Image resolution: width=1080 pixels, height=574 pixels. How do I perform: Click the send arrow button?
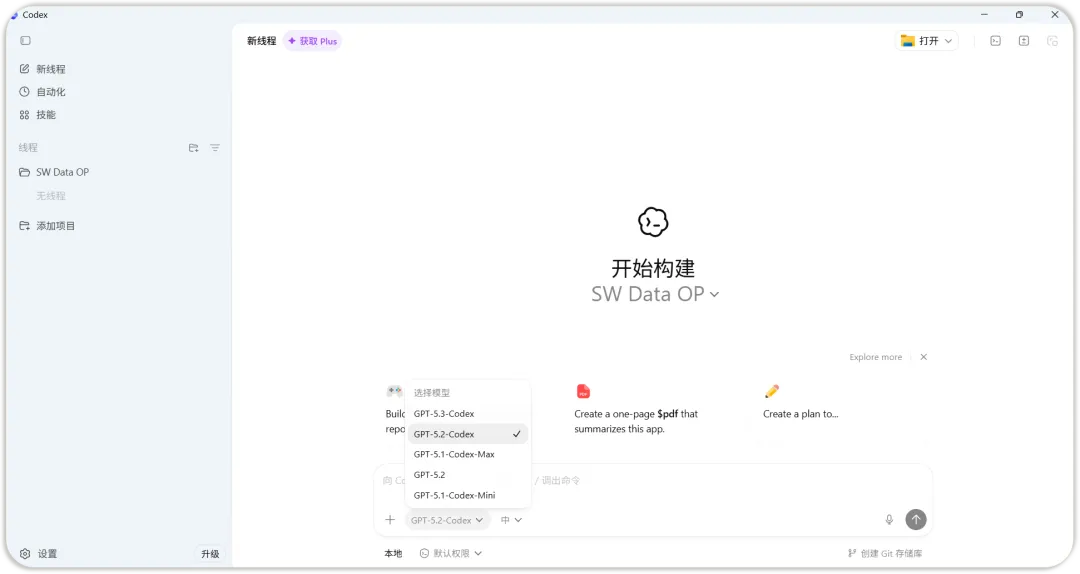coord(915,520)
